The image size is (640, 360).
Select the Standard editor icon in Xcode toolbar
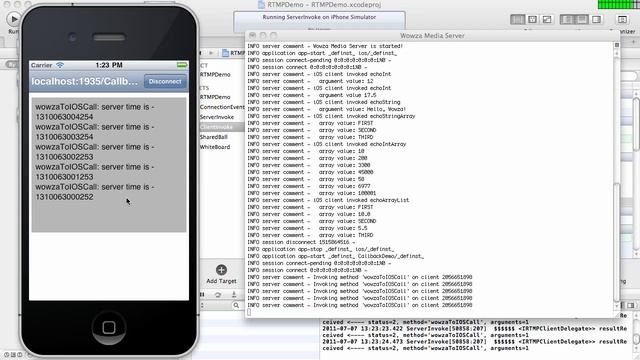(x=518, y=19)
